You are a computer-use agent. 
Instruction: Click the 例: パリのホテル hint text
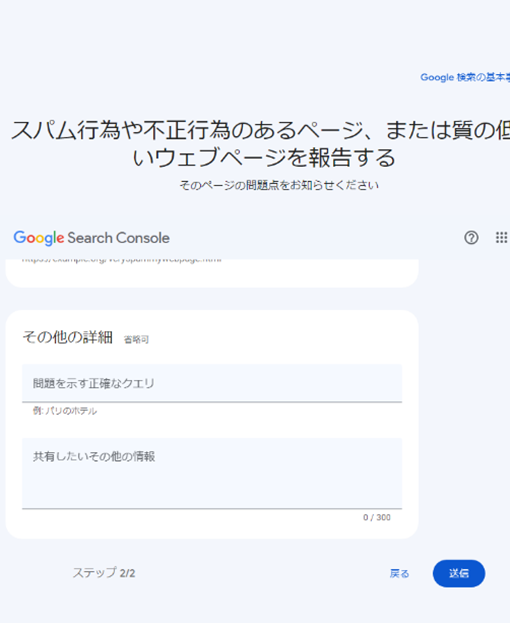tap(65, 411)
